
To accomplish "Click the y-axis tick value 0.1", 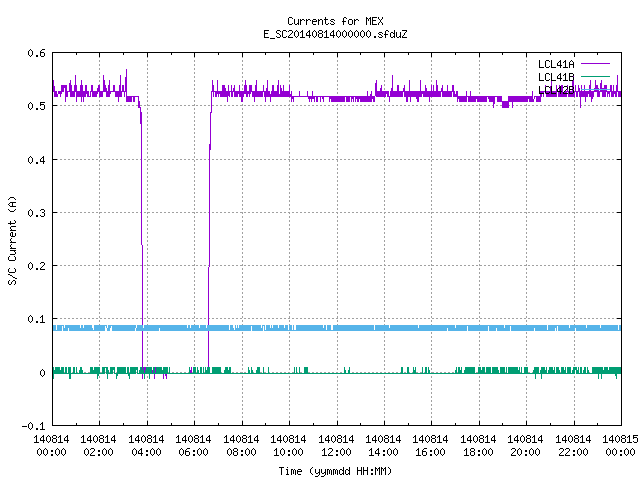I will click(x=36, y=319).
